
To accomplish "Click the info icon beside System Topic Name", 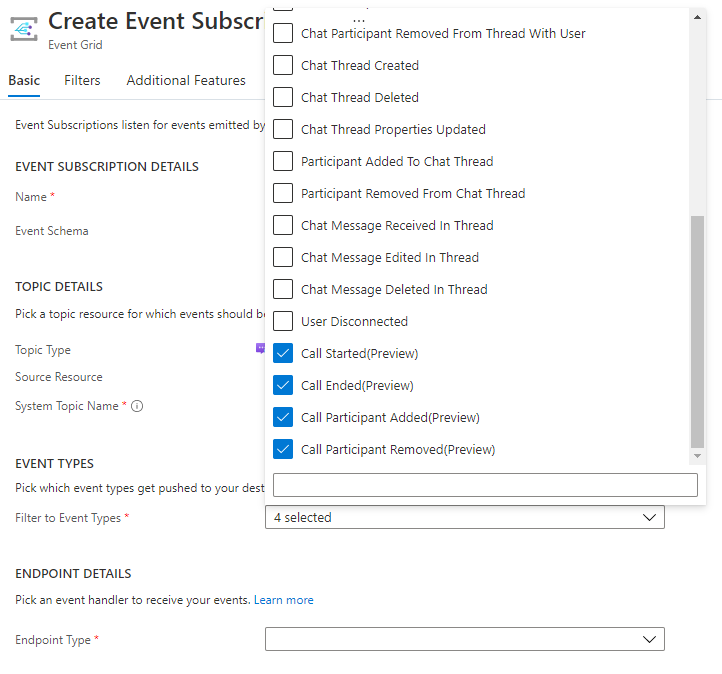I will tap(137, 406).
